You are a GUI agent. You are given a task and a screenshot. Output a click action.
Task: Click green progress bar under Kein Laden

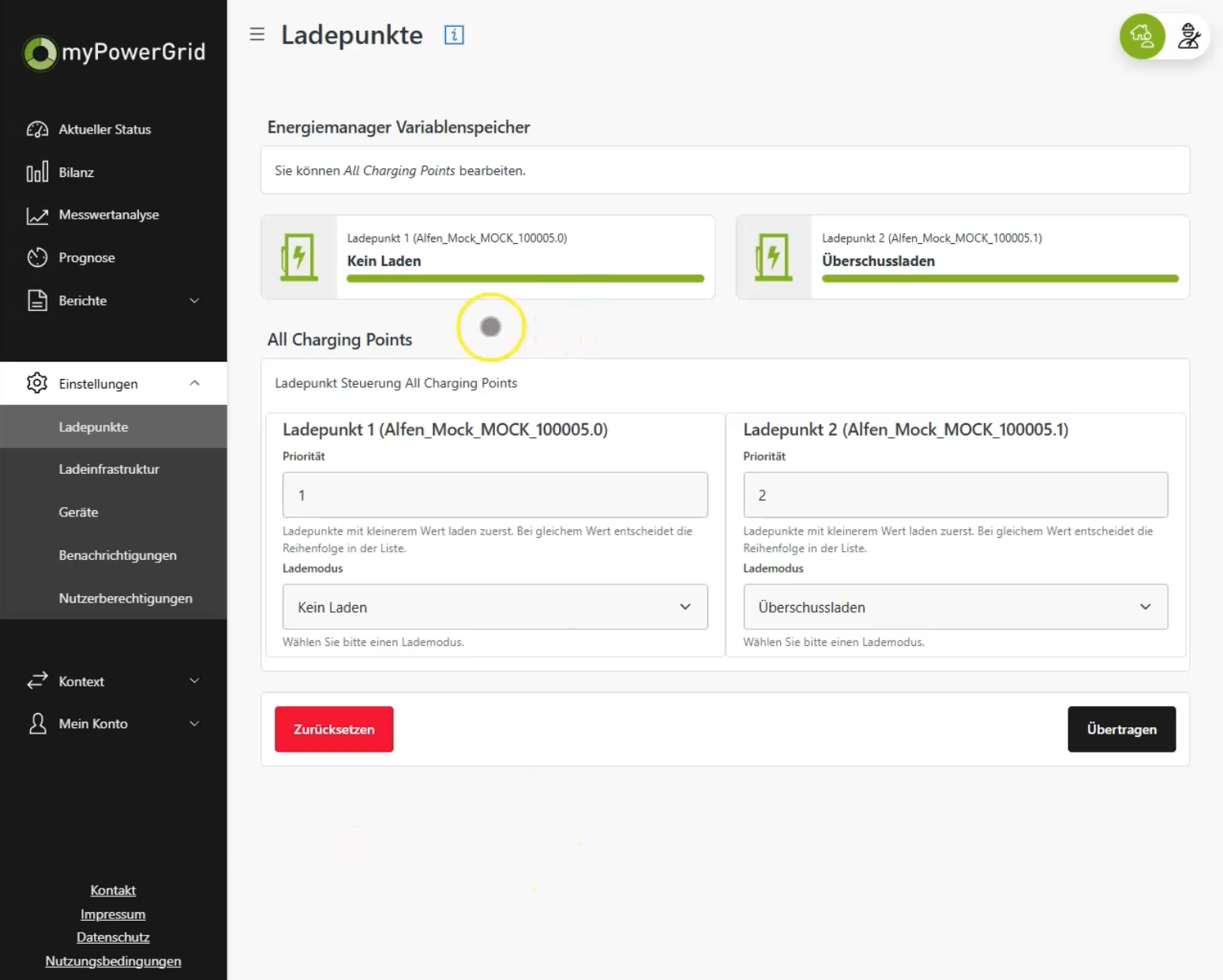coord(525,278)
